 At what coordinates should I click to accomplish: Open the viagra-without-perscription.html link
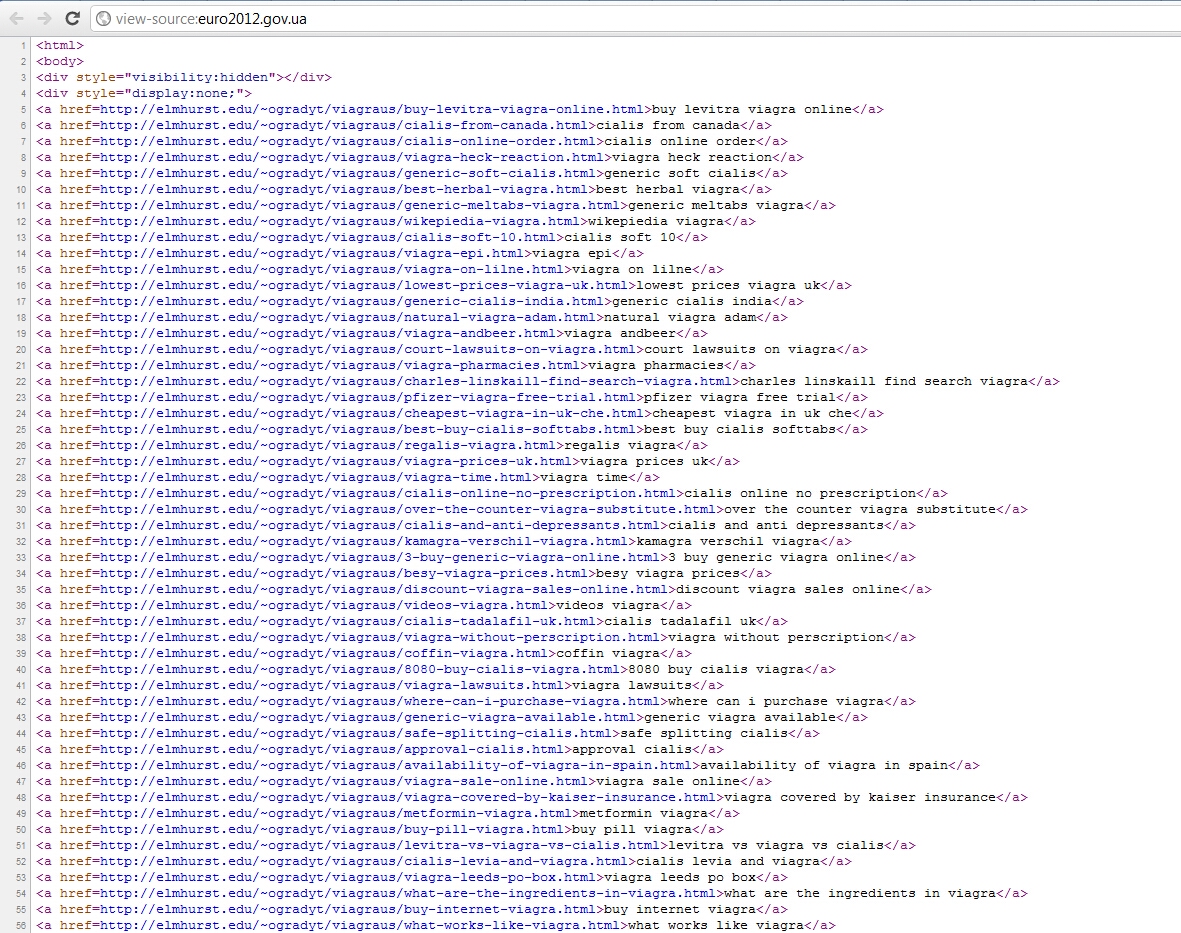click(380, 637)
